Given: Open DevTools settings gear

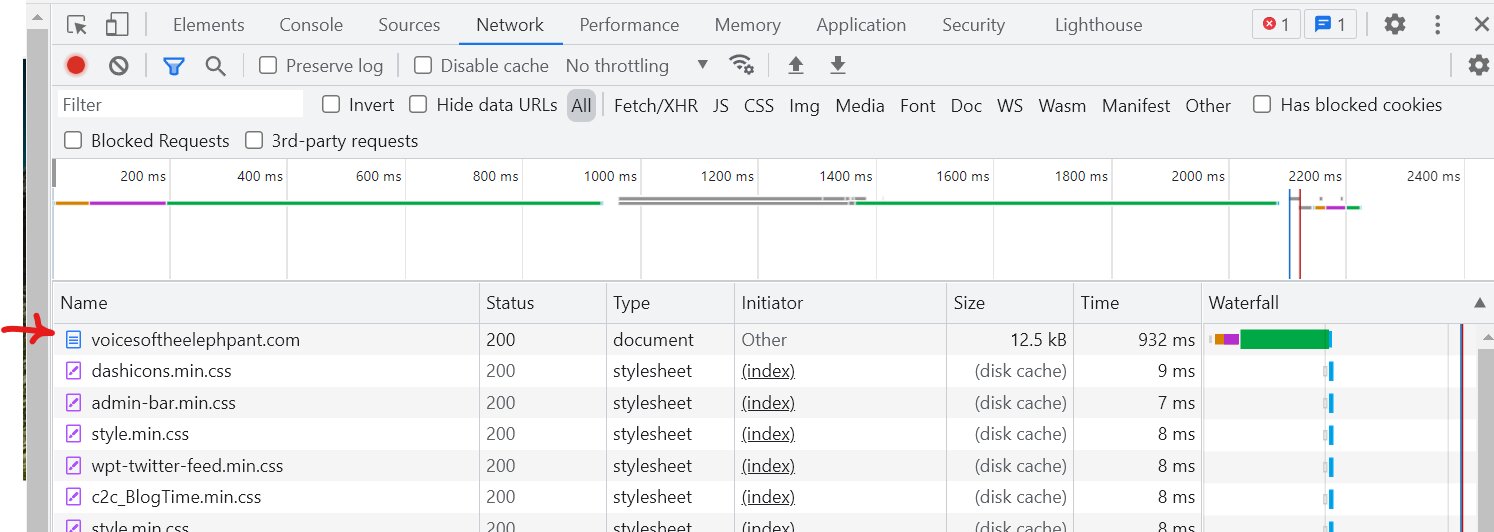Looking at the screenshot, I should coord(1395,25).
